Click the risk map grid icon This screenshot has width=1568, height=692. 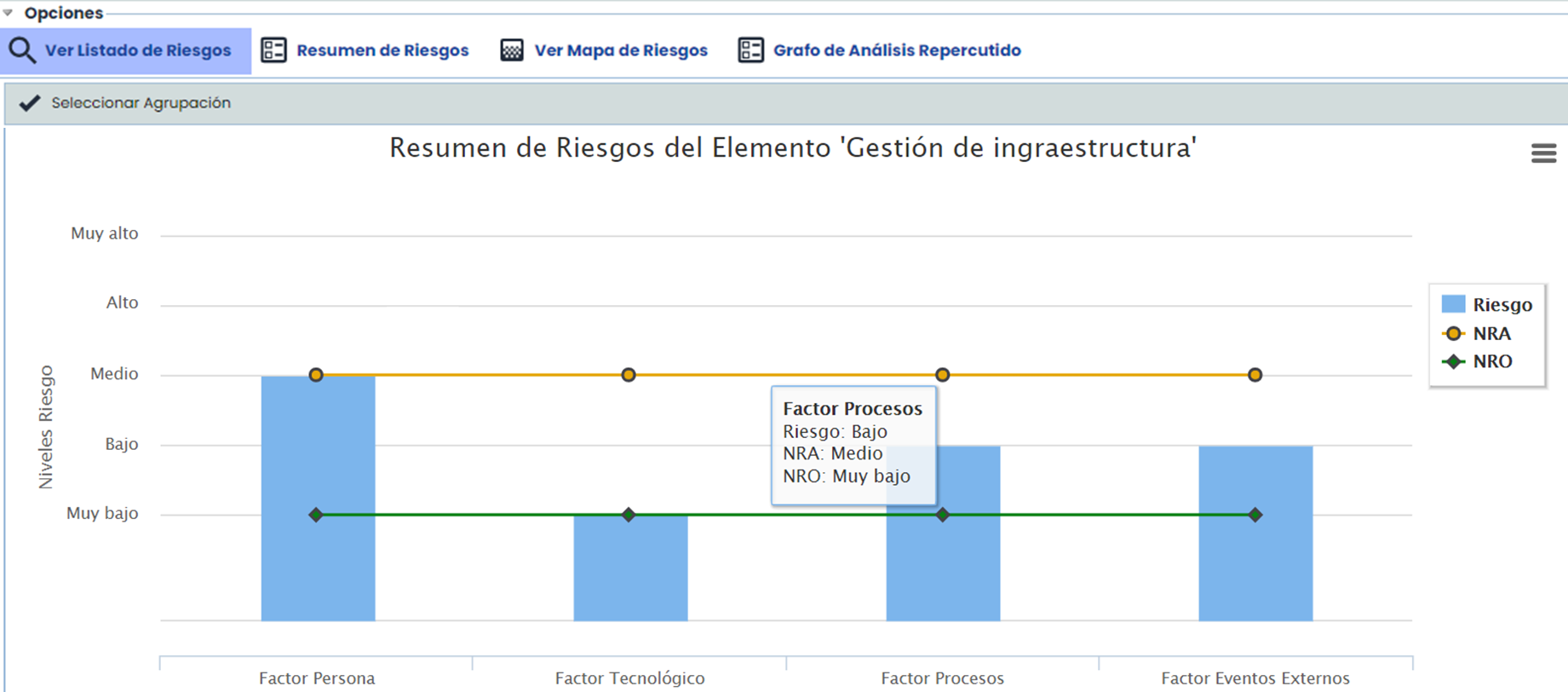(x=512, y=50)
